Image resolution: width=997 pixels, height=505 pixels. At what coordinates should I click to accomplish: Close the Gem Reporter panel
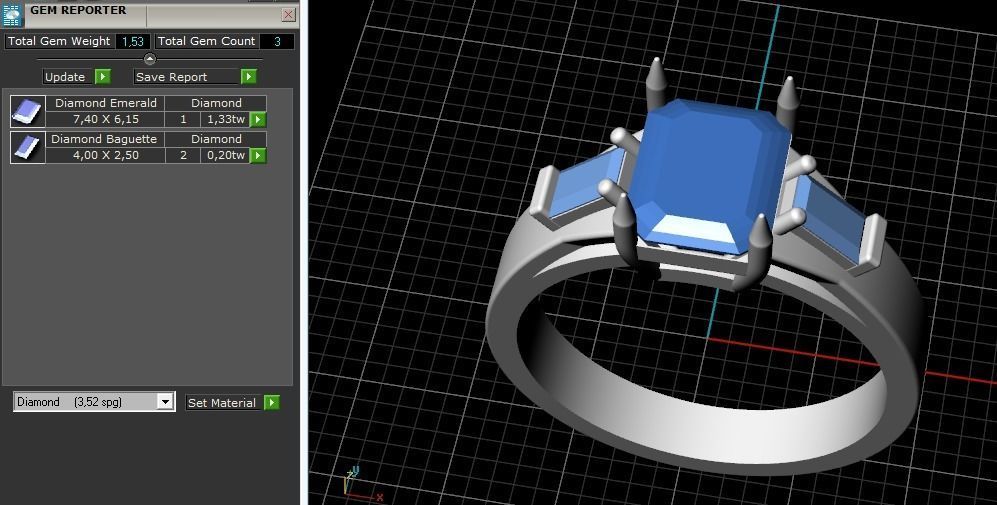(x=289, y=15)
